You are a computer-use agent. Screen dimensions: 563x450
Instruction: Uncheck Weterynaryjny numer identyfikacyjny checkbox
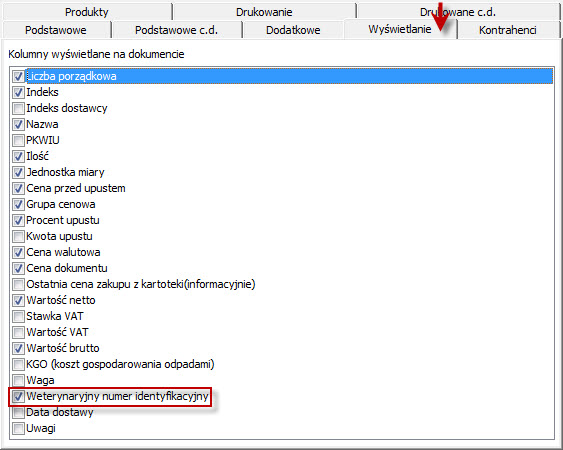click(18, 396)
